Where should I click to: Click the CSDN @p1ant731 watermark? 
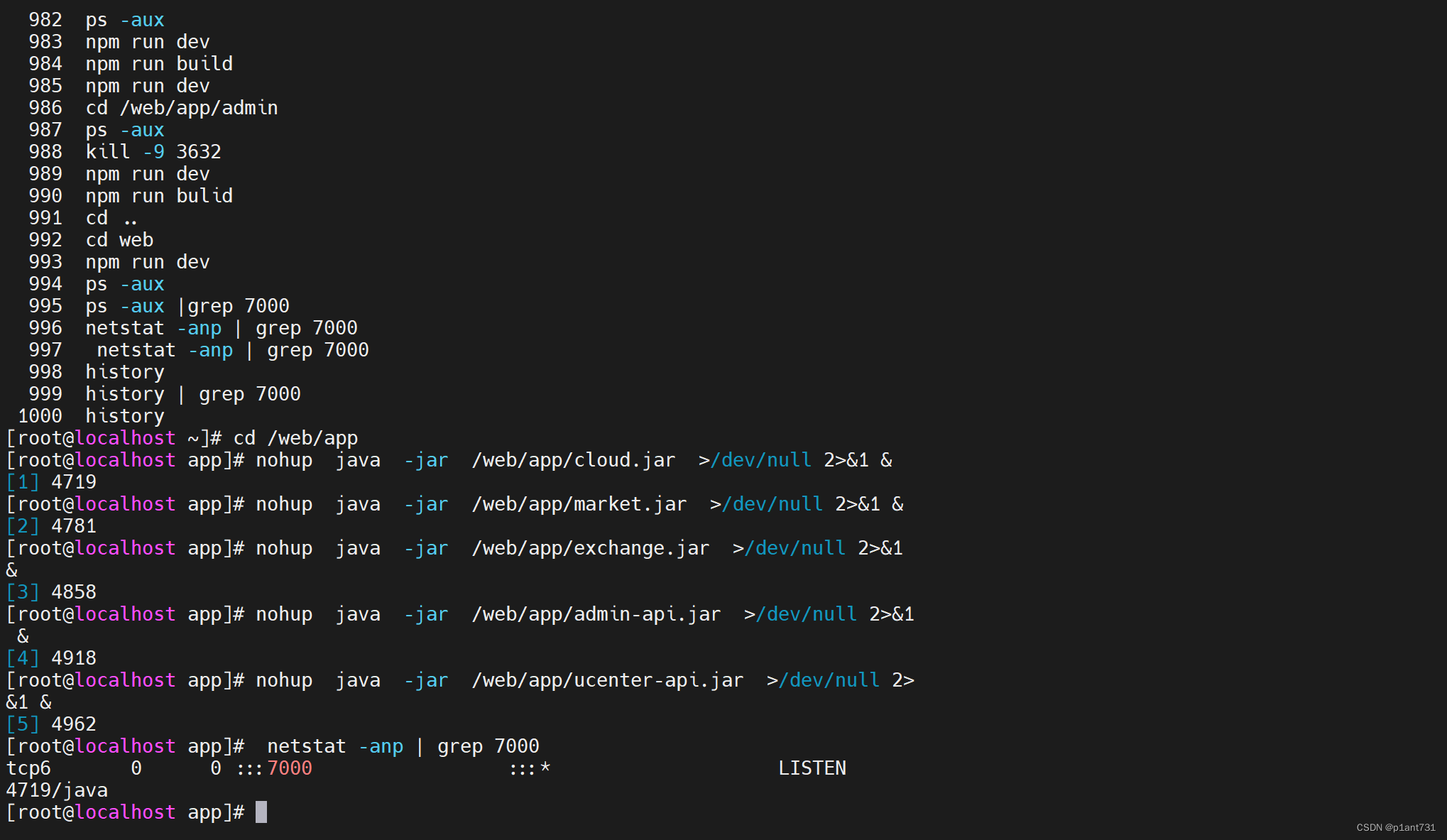coord(1395,827)
